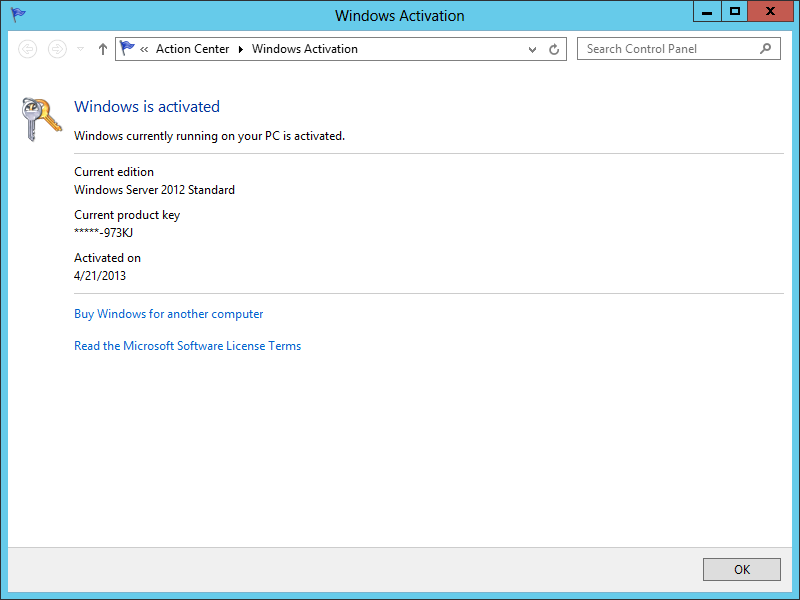
Task: Select Windows Activation breadcrumb item
Action: [x=304, y=49]
